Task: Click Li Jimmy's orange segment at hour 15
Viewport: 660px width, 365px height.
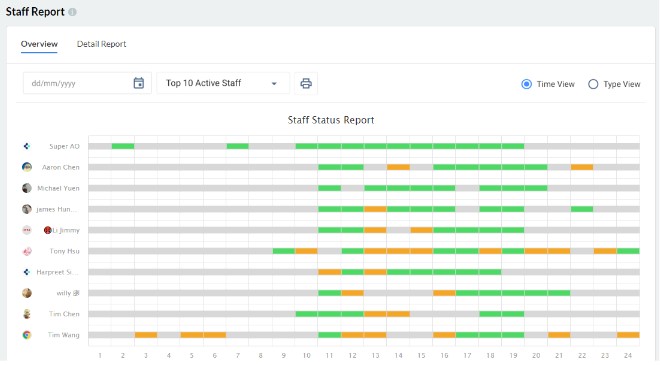Action: (421, 230)
